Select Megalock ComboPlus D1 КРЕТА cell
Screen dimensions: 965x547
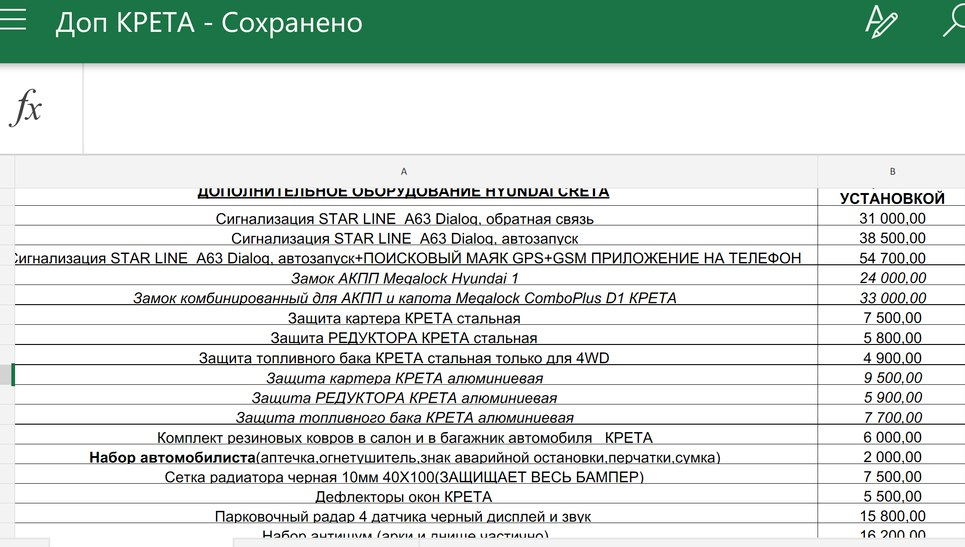coord(416,295)
